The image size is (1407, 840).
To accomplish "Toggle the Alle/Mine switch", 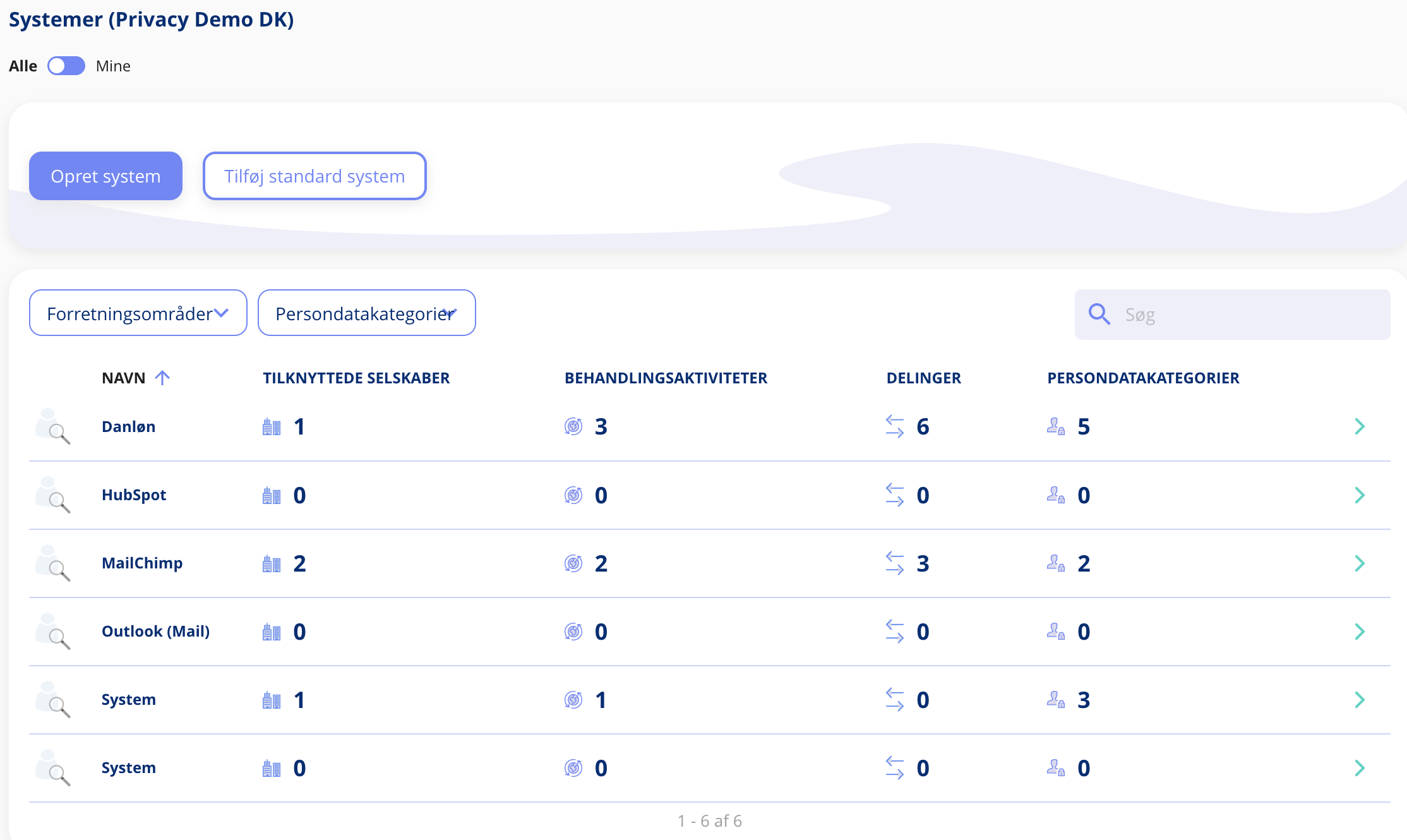I will tap(66, 66).
